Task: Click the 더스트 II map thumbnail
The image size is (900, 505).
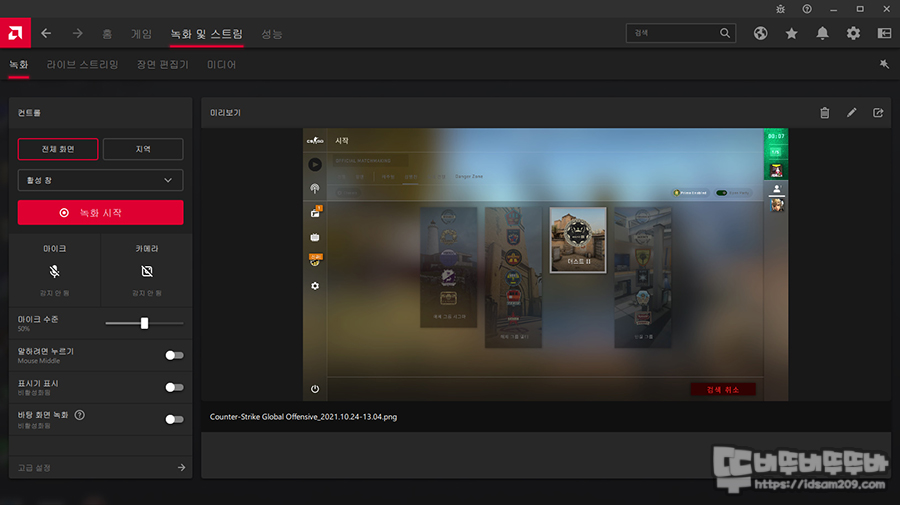Action: pos(578,239)
